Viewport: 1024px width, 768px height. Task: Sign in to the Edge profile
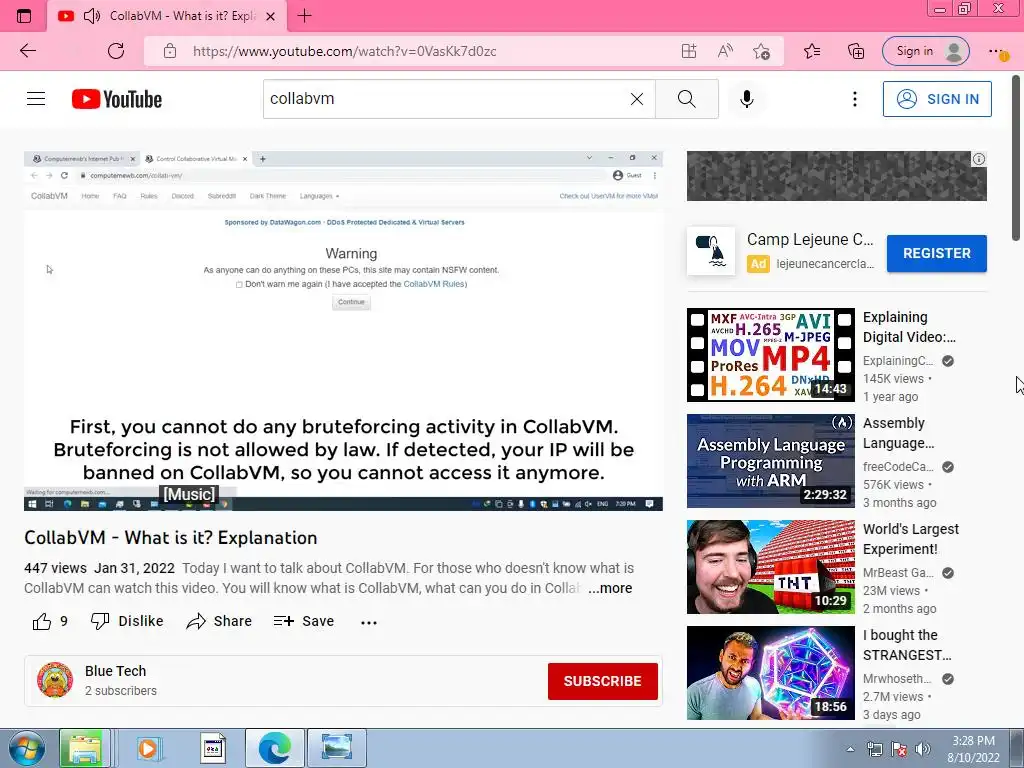point(925,51)
